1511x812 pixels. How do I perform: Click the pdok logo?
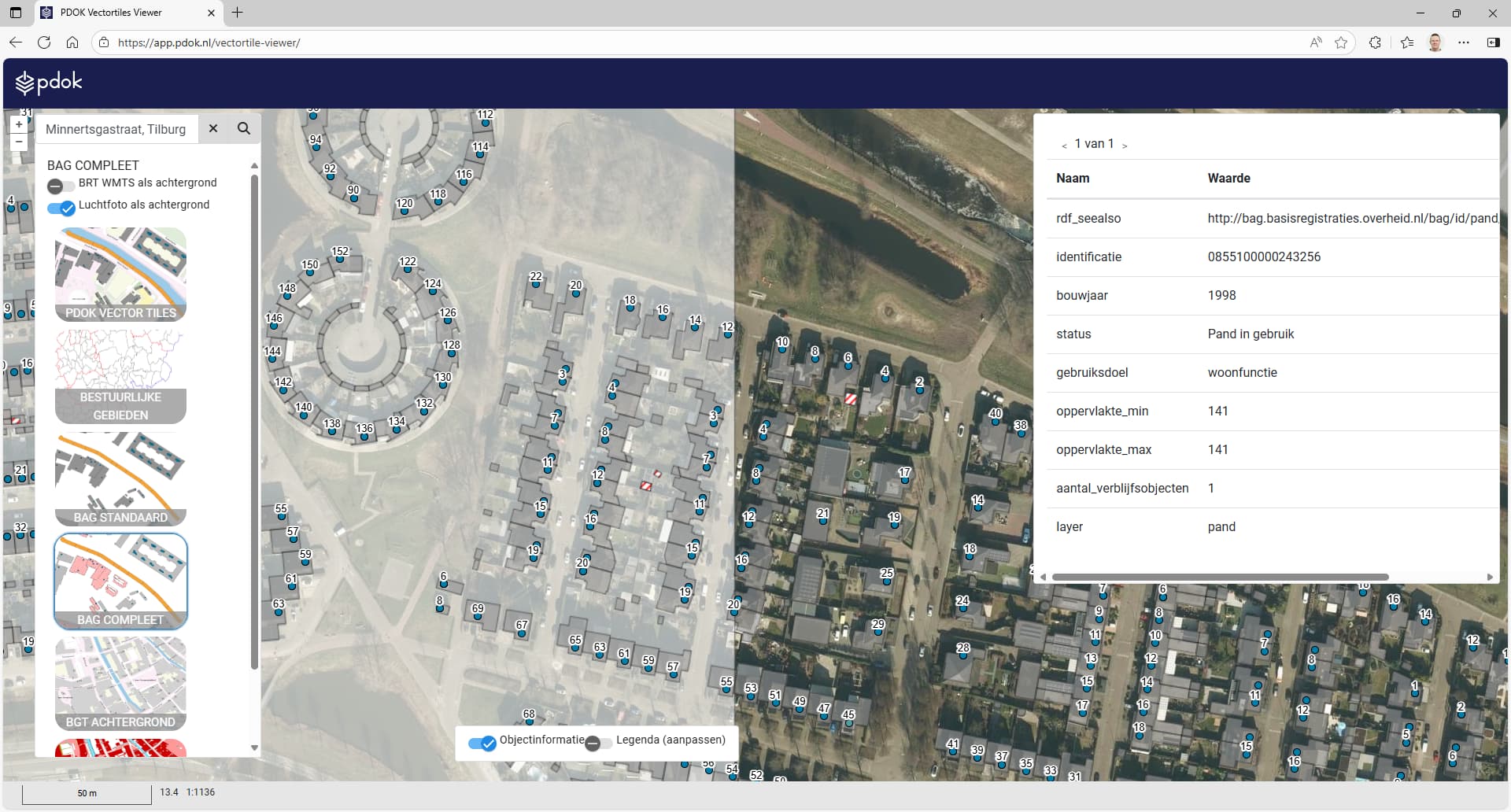(x=49, y=83)
